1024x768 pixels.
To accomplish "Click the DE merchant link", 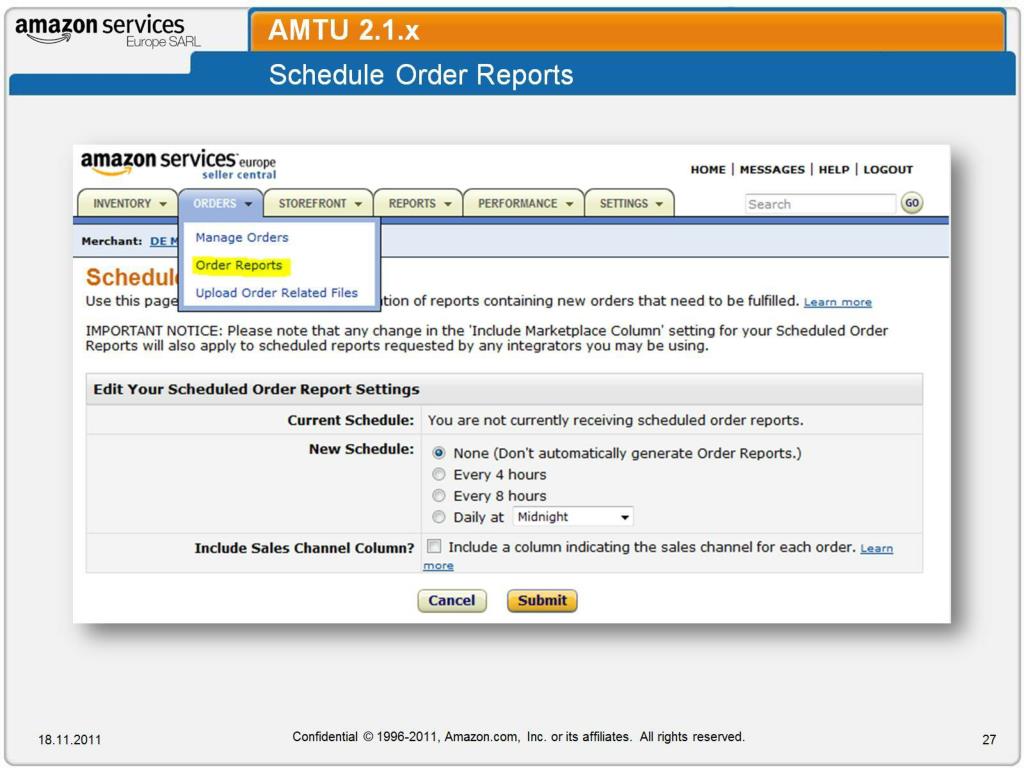I will click(164, 241).
